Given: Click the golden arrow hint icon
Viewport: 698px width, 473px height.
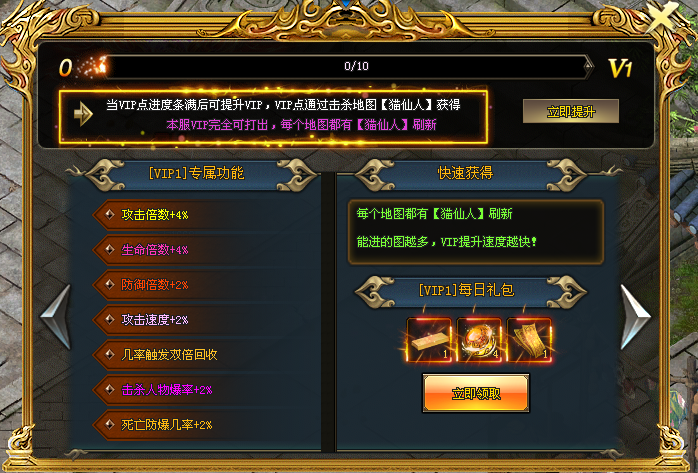Looking at the screenshot, I should click(x=83, y=114).
